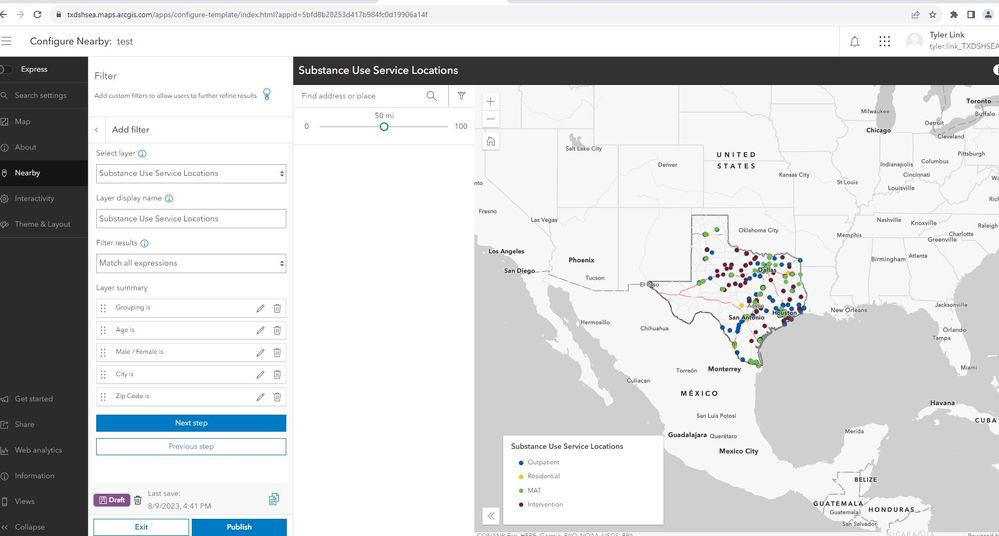
Task: Reload the browser page
Action: [38, 15]
